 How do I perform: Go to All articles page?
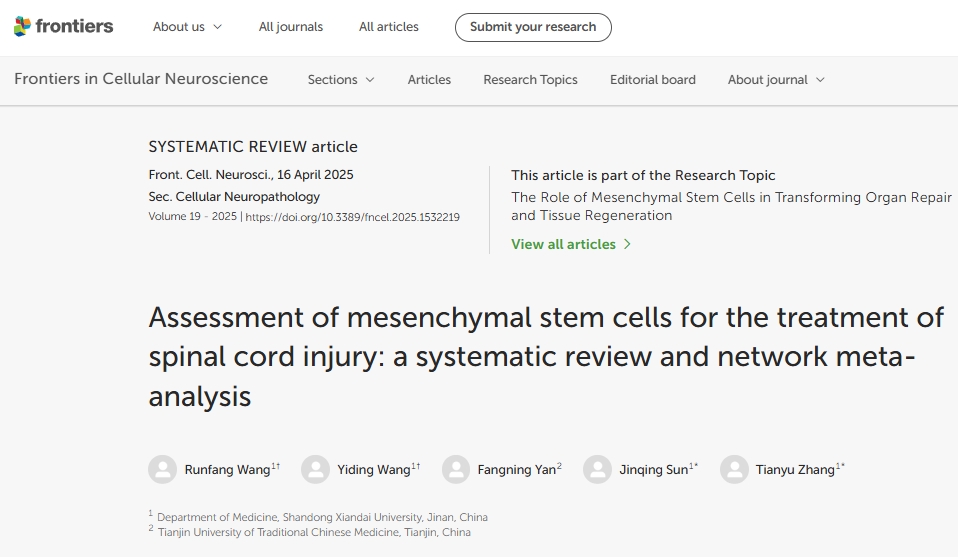pyautogui.click(x=389, y=27)
